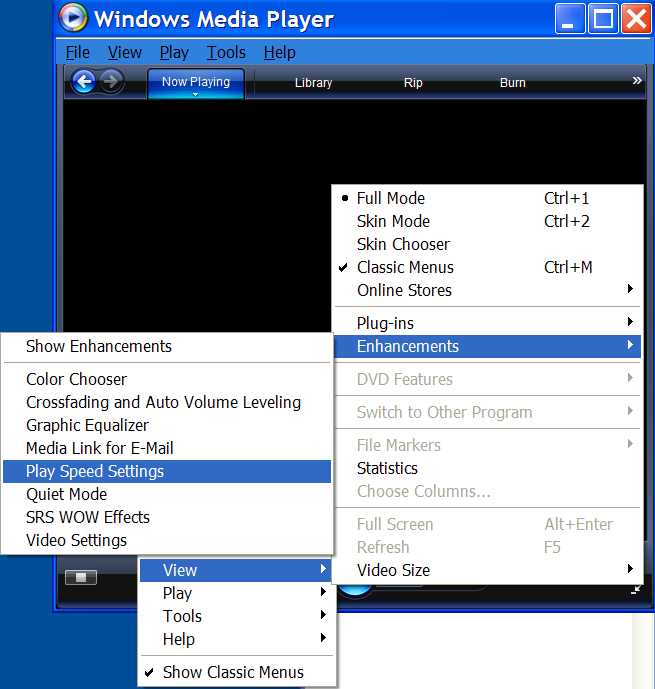This screenshot has width=655, height=689.
Task: Toggle the Classic Menus checked item
Action: pyautogui.click(x=405, y=267)
